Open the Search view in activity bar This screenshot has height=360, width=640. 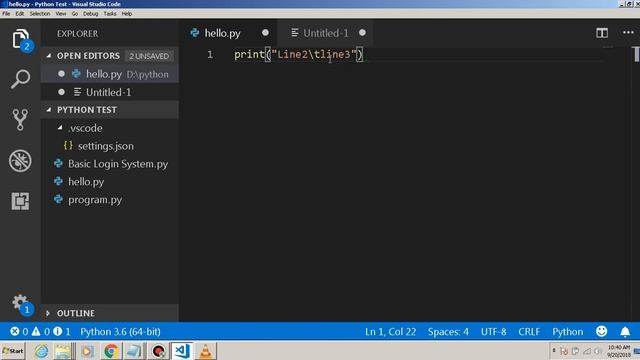(20, 78)
